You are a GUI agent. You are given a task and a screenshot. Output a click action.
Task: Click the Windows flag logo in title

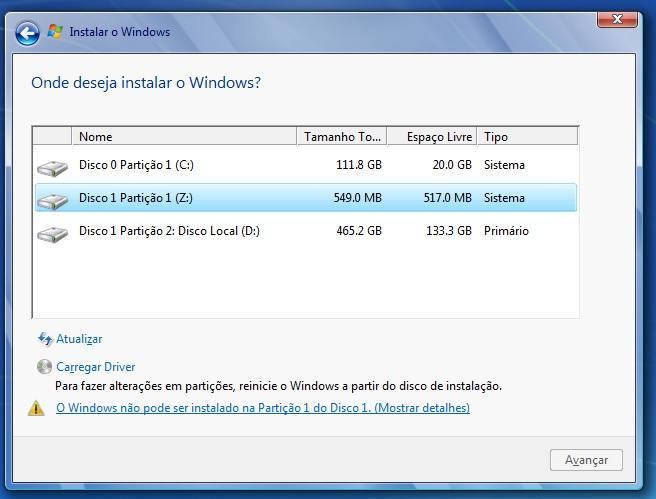click(x=55, y=32)
